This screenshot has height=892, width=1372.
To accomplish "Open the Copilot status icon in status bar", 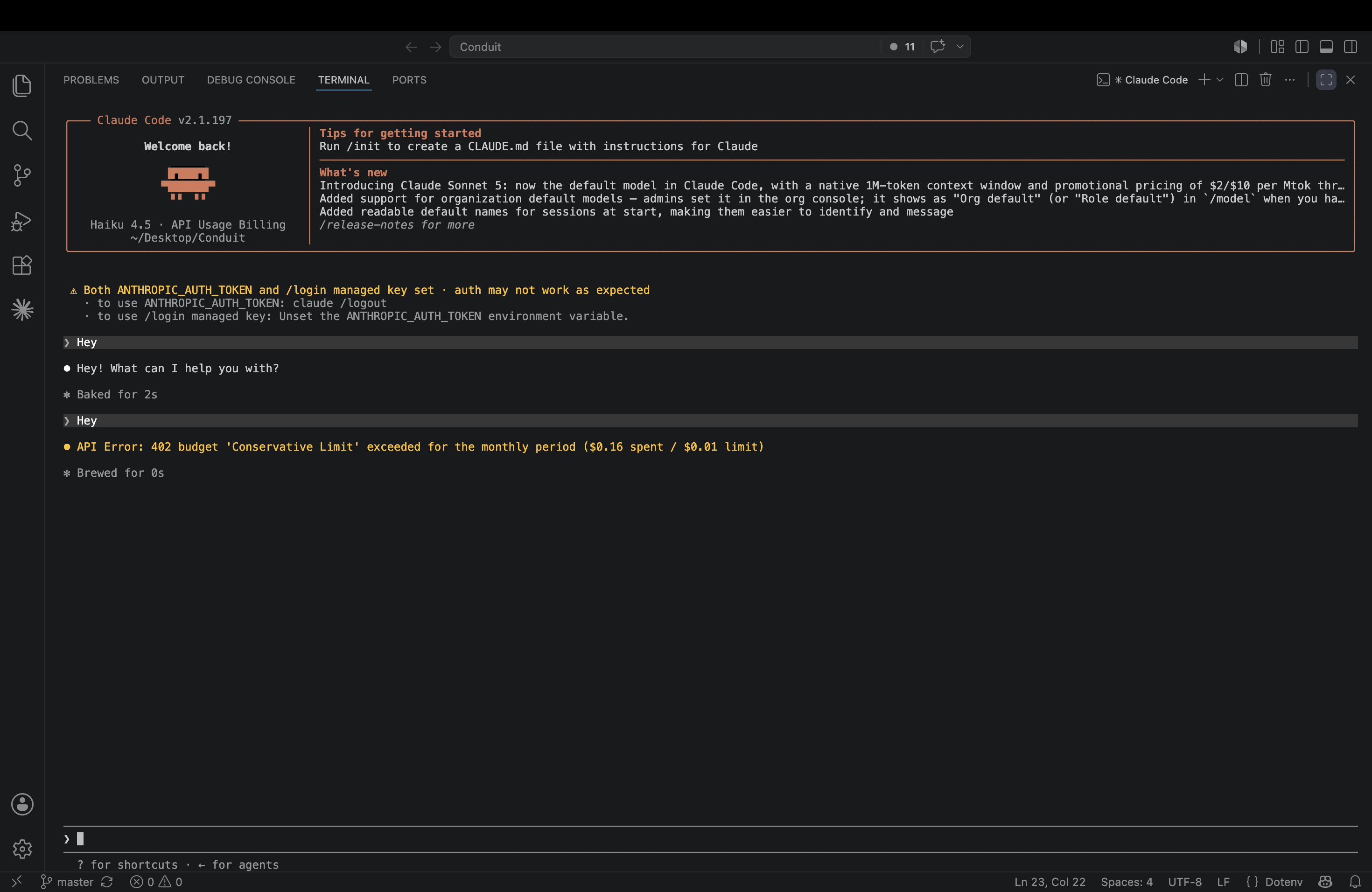I will pyautogui.click(x=1325, y=882).
